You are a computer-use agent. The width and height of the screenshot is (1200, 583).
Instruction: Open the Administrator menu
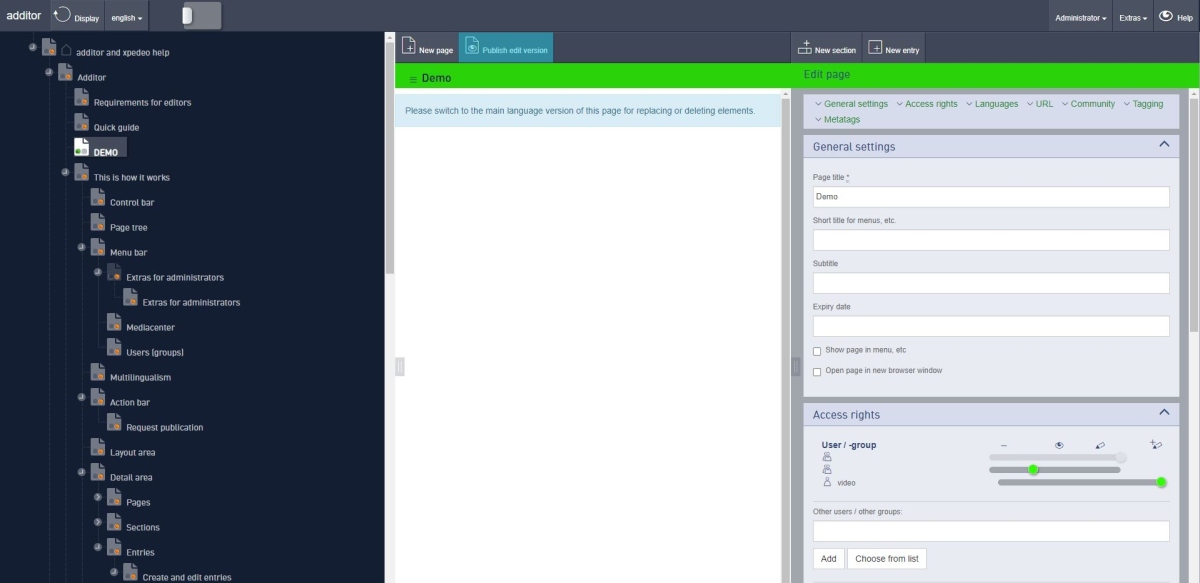tap(1080, 18)
